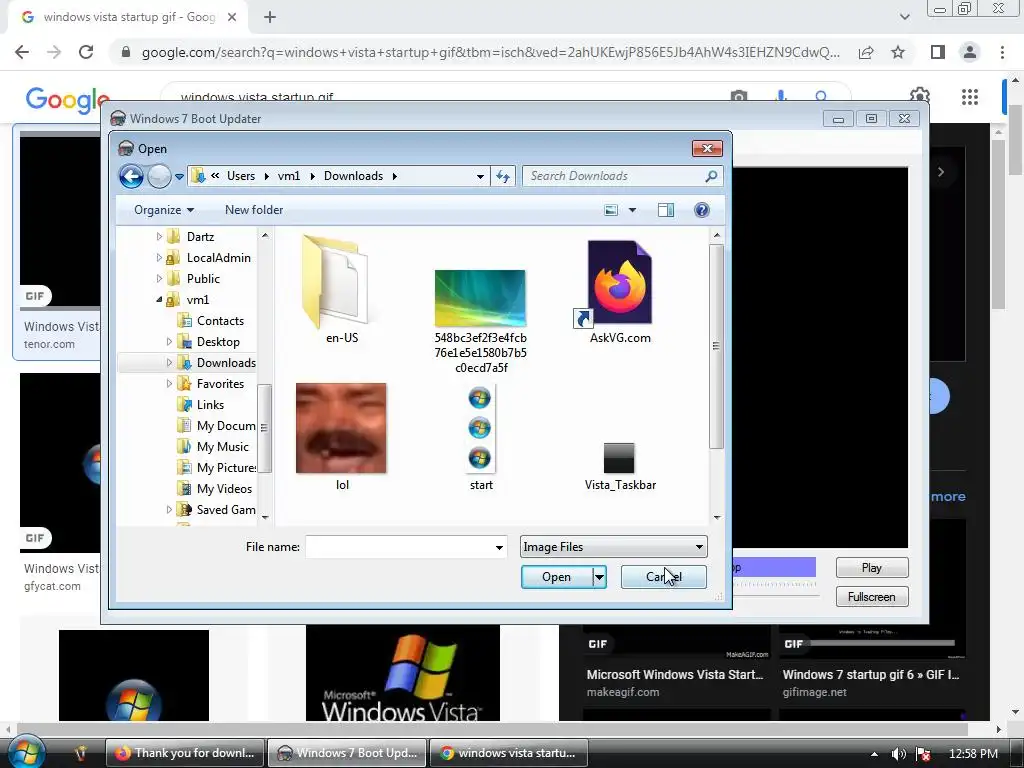Image resolution: width=1024 pixels, height=768 pixels.
Task: Click Play button in Boot Updater
Action: coord(872,568)
